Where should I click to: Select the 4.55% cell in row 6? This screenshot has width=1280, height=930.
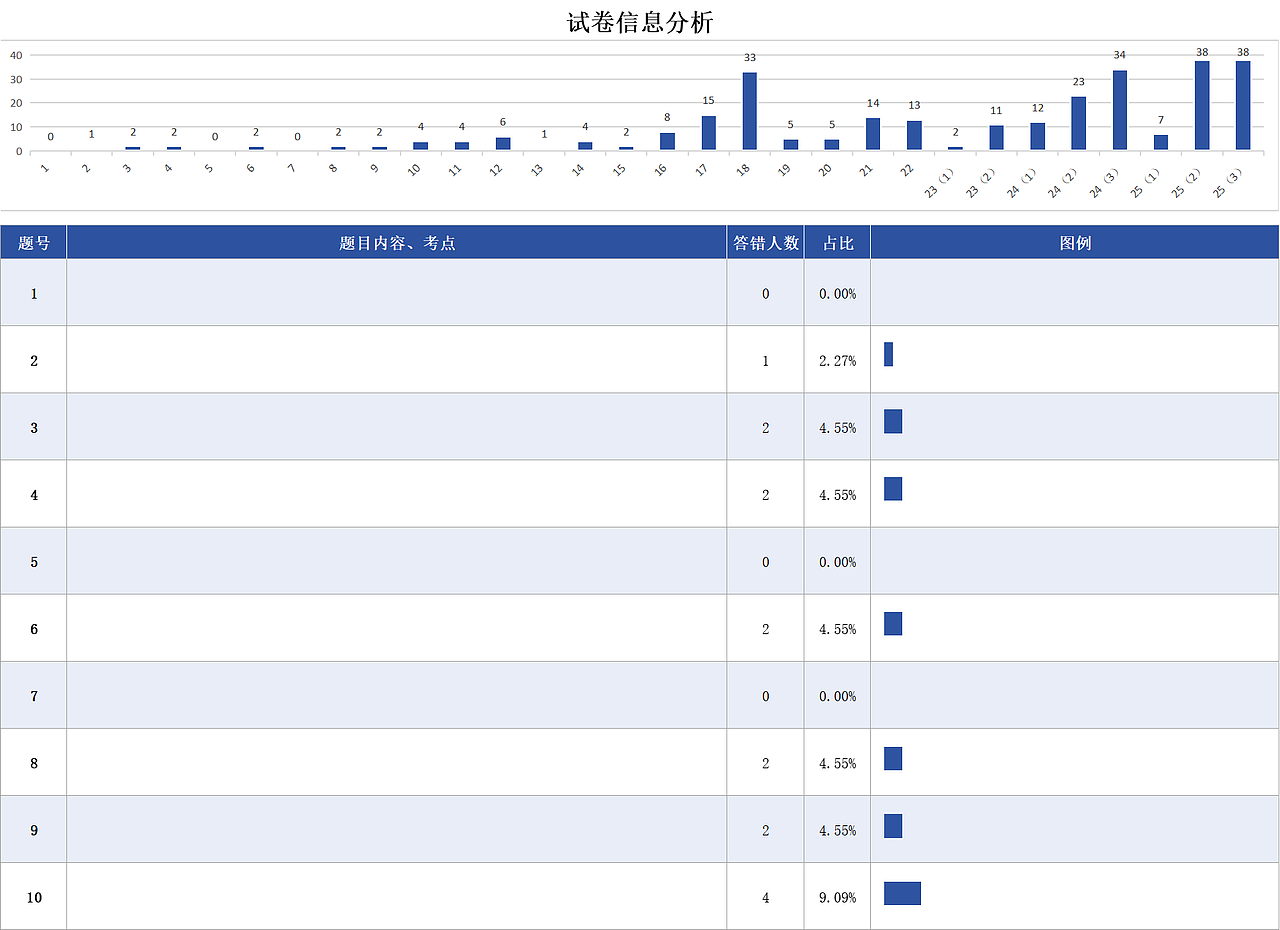pyautogui.click(x=838, y=629)
